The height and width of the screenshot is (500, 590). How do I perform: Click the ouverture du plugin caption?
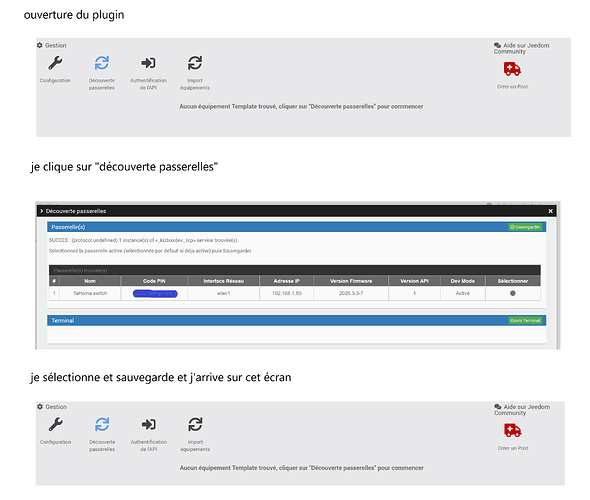point(74,15)
